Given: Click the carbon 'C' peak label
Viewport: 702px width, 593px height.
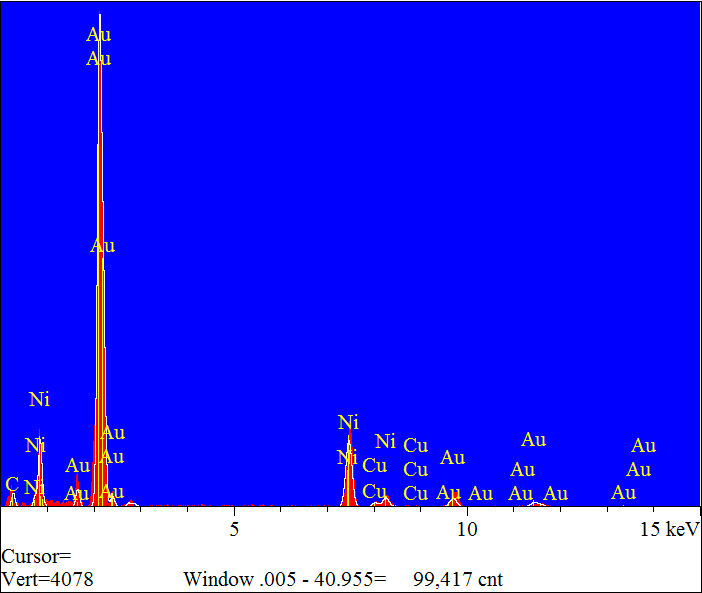Looking at the screenshot, I should (x=12, y=485).
